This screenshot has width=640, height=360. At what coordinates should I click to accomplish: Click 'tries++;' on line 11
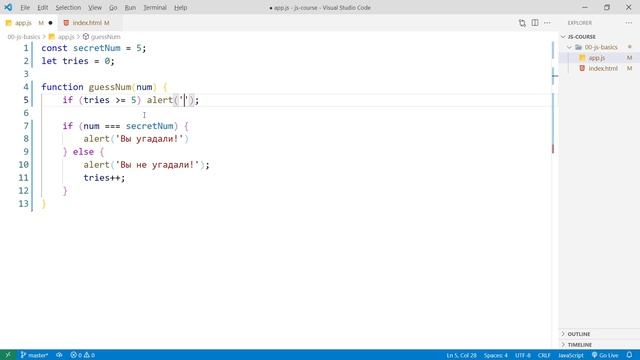click(x=104, y=178)
